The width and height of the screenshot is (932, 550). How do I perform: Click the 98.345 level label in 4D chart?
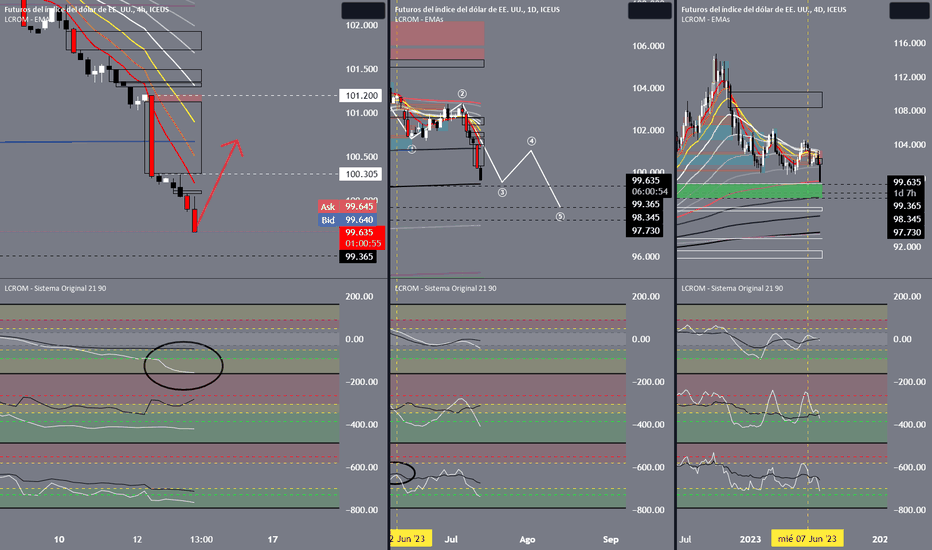coord(906,219)
